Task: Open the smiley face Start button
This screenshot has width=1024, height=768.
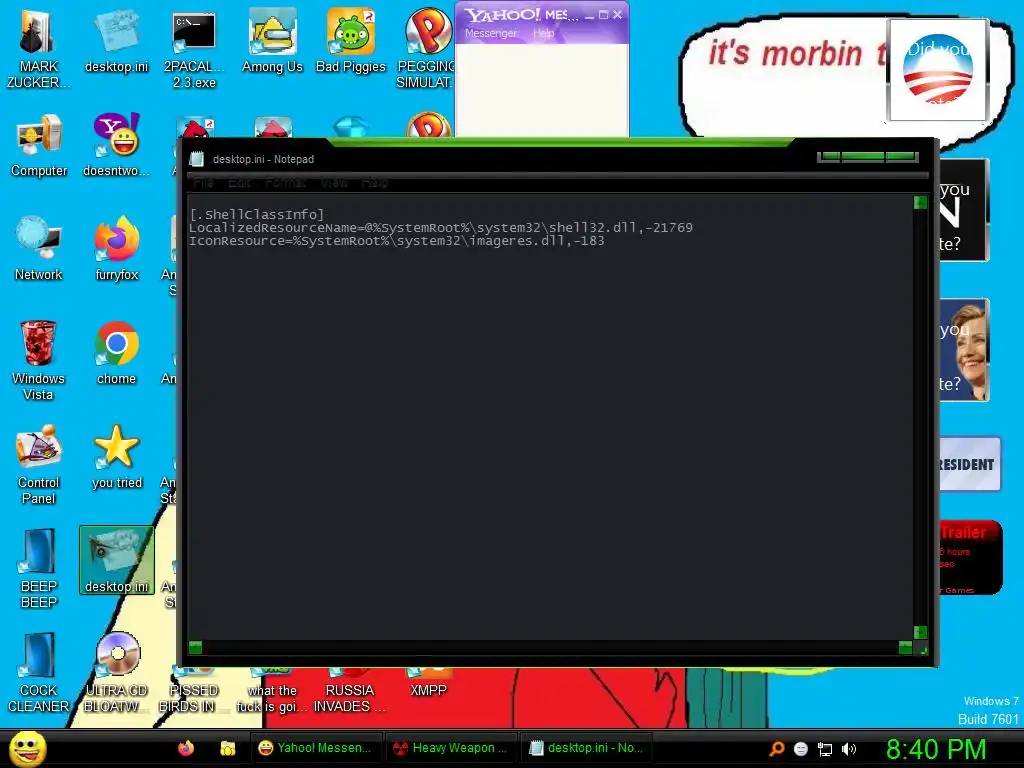Action: click(27, 748)
